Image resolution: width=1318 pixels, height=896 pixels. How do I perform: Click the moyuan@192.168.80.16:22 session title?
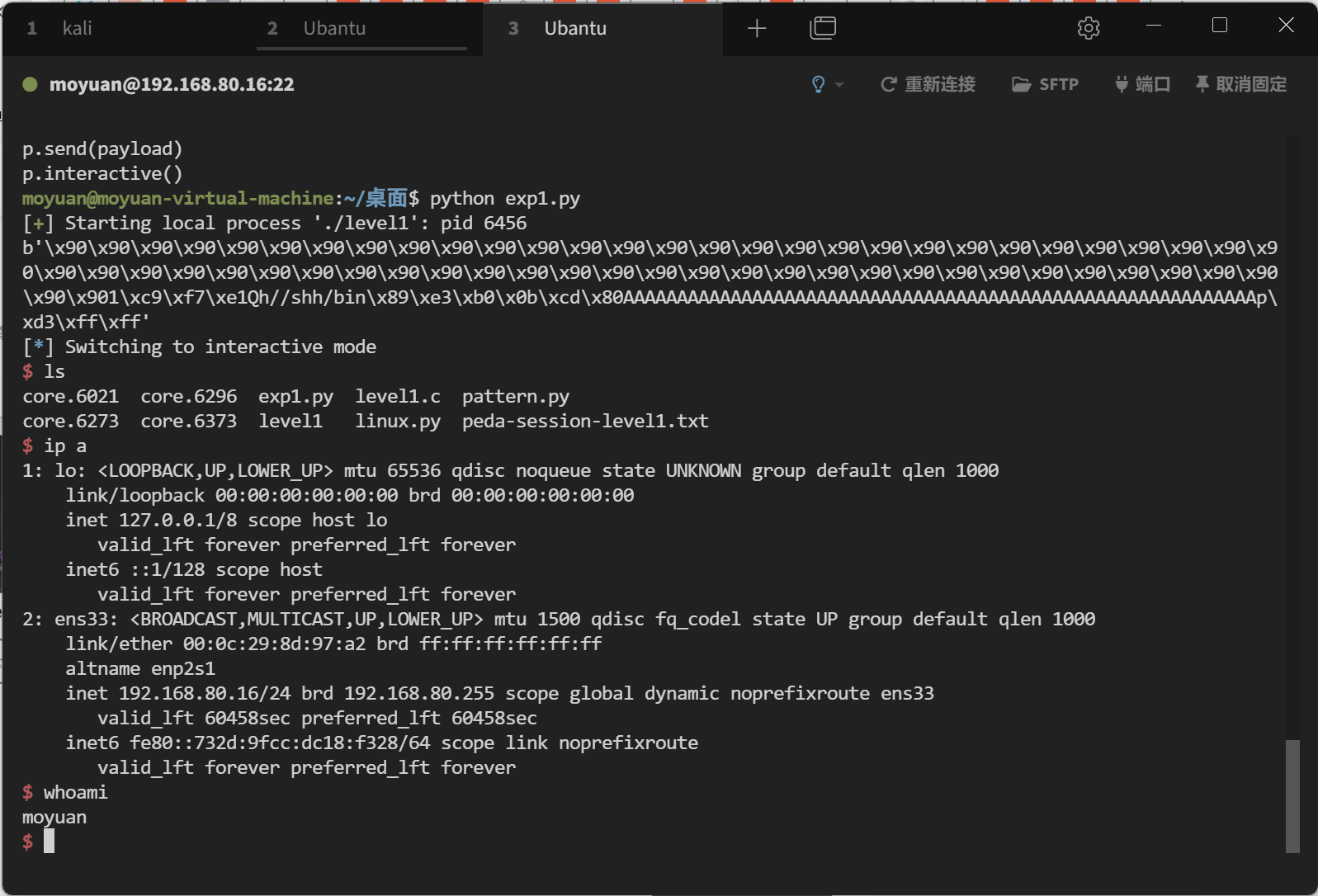(x=172, y=84)
